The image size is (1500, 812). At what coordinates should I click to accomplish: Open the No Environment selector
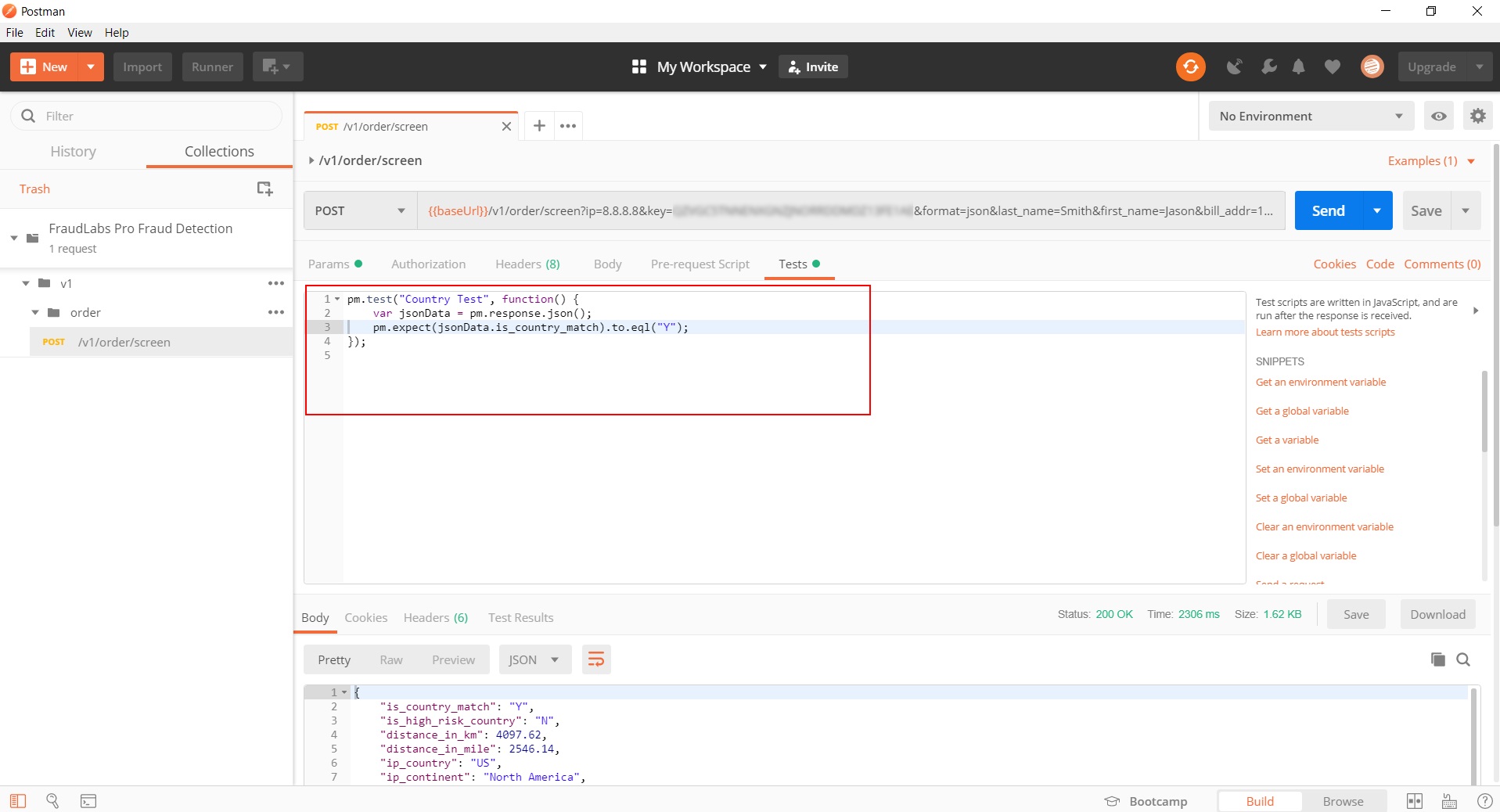point(1311,116)
